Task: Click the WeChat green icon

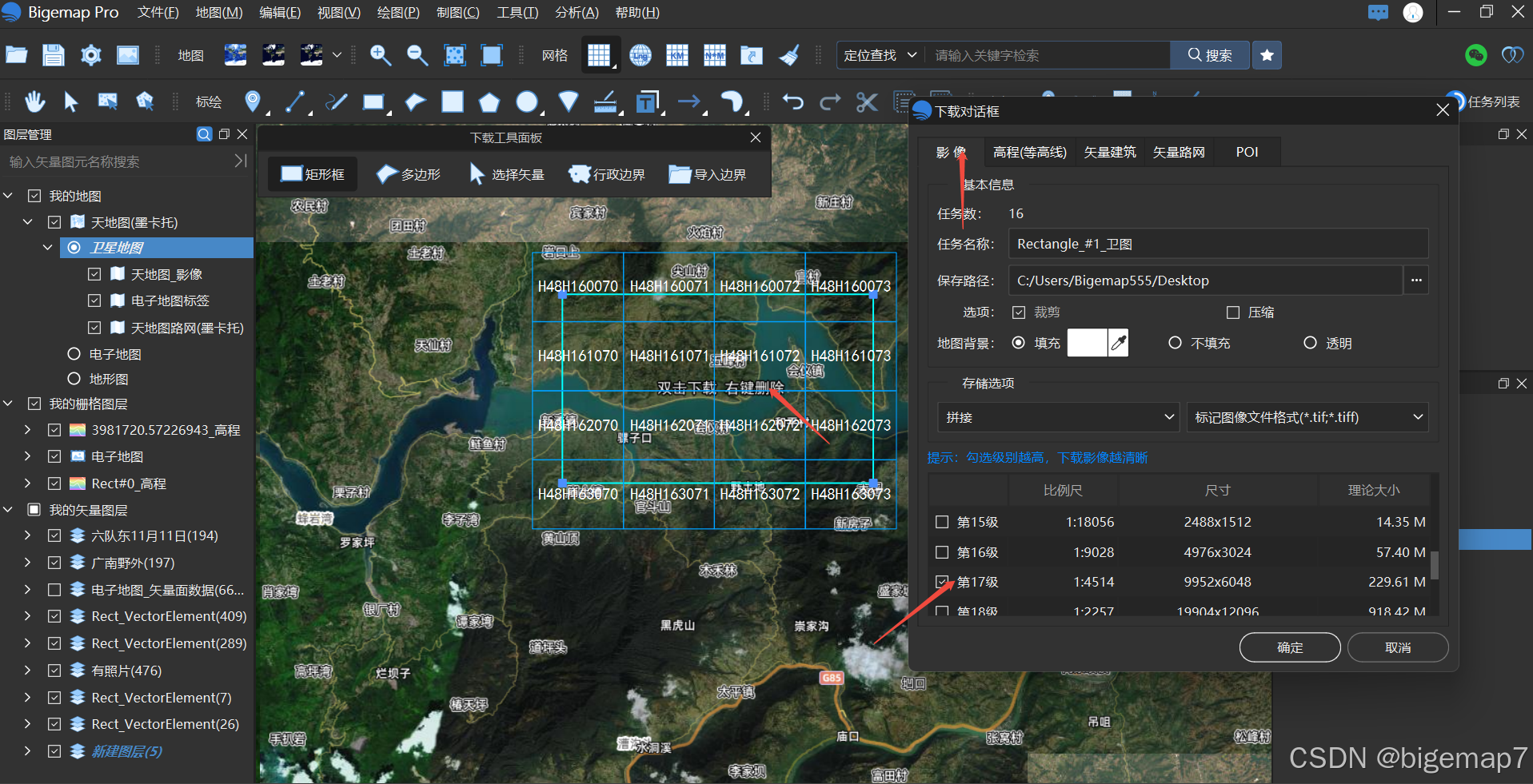Action: [1475, 55]
